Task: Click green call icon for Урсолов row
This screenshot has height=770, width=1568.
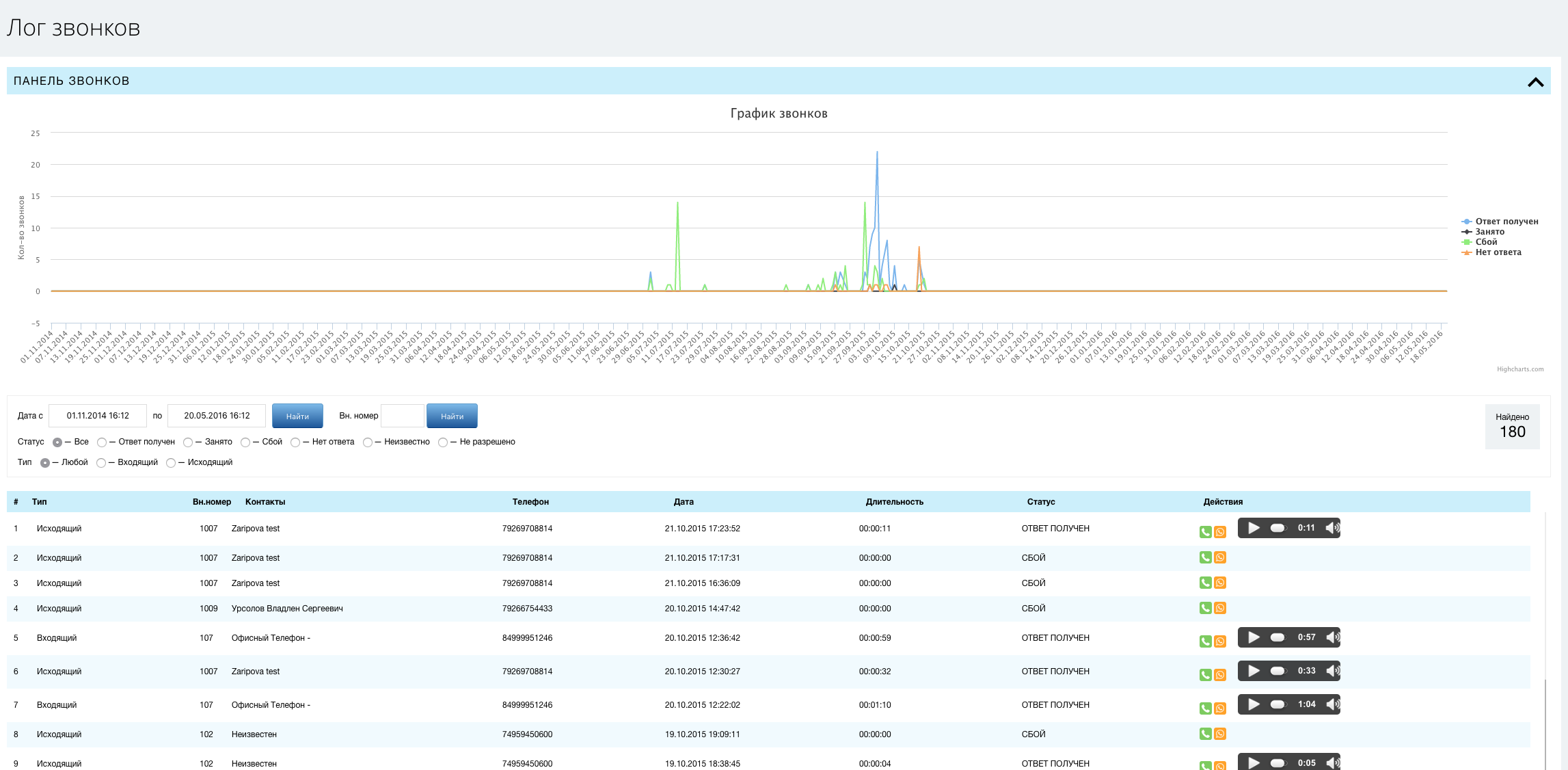Action: point(1205,608)
